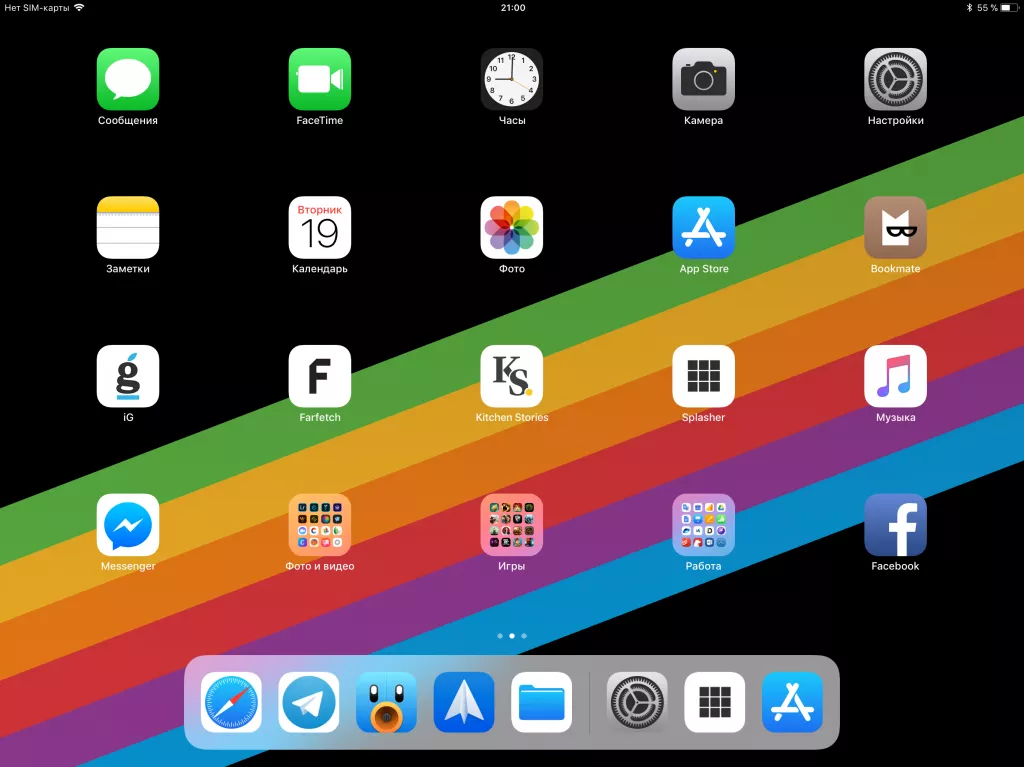The width and height of the screenshot is (1024, 767).
Task: Launch the Photos app (Фото)
Action: pos(511,228)
